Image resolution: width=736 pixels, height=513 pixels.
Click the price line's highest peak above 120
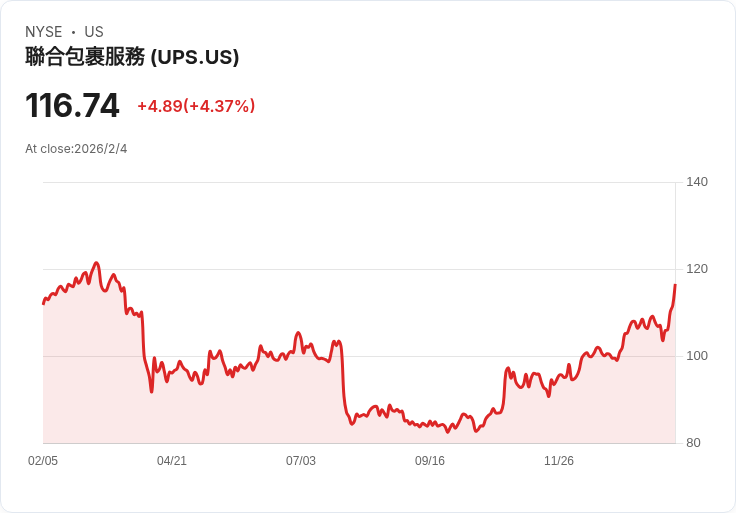pyautogui.click(x=96, y=263)
